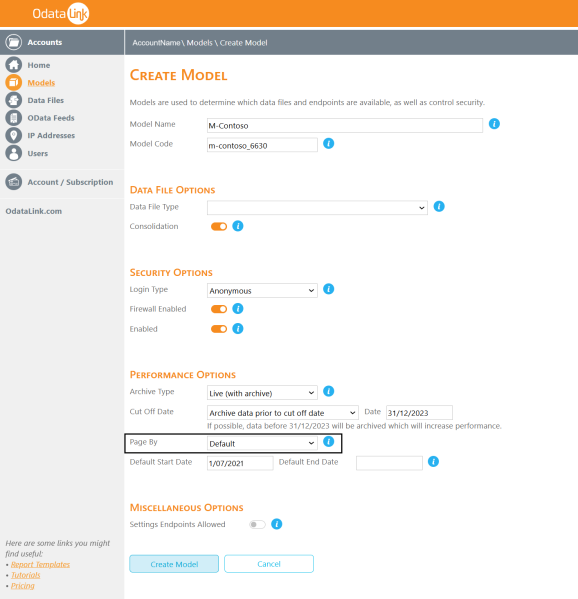This screenshot has height=599, width=578.
Task: Click the Models cube icon
Action: (13, 83)
